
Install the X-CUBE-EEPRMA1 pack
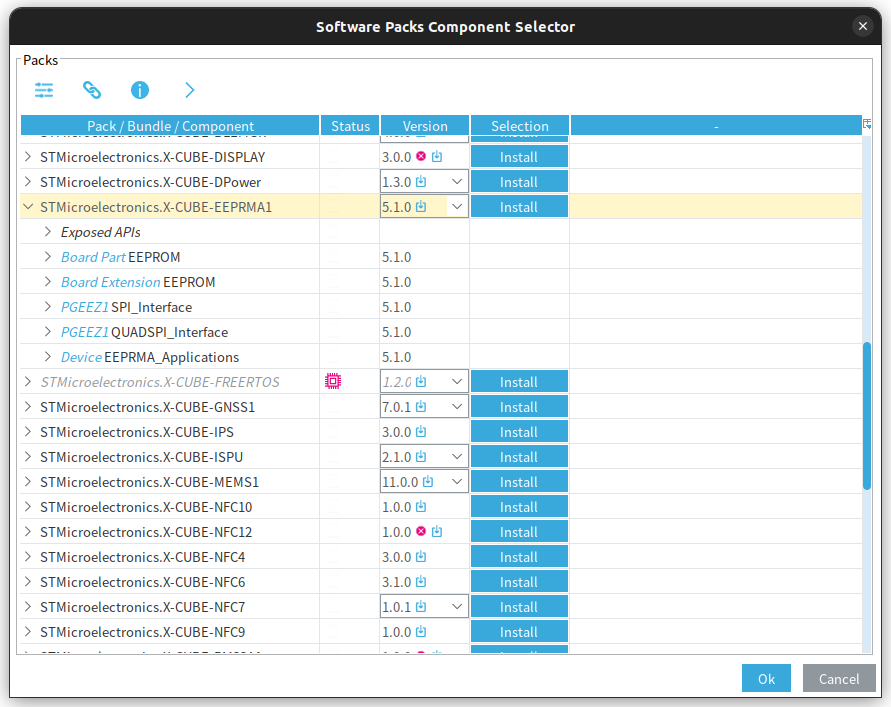pos(519,207)
